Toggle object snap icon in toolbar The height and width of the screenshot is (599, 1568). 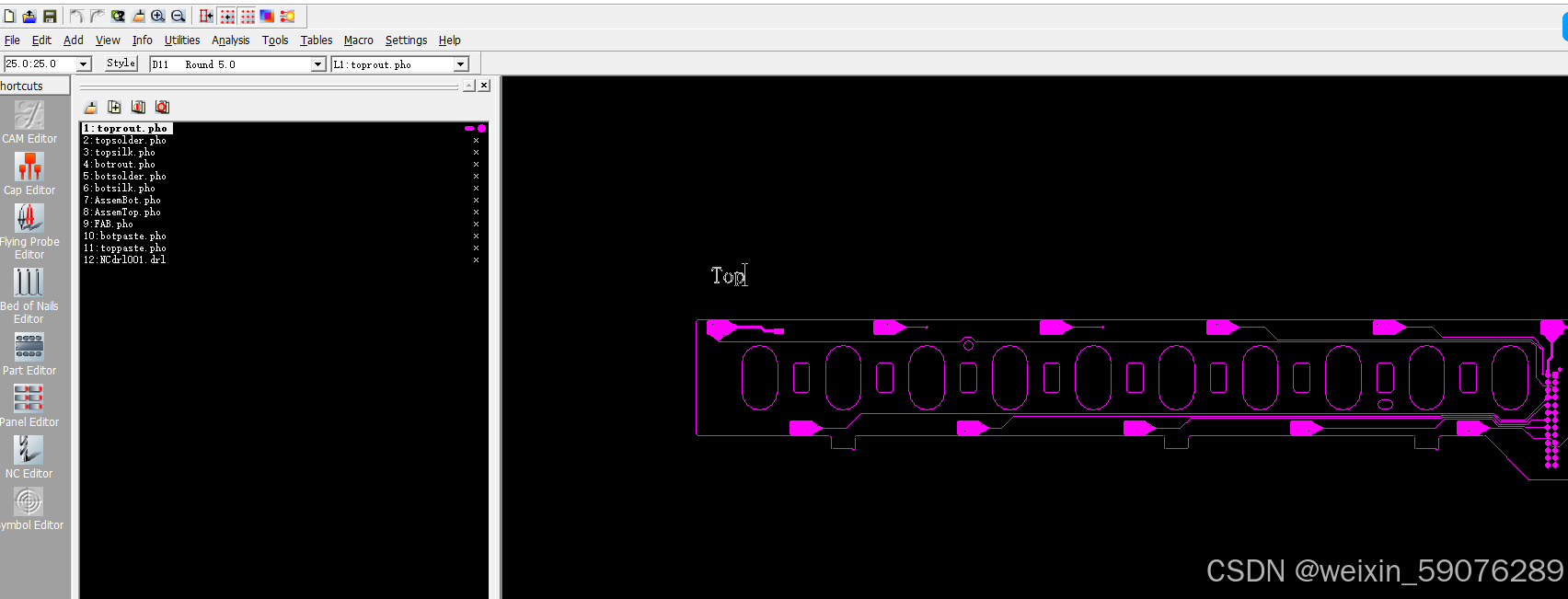pos(206,17)
